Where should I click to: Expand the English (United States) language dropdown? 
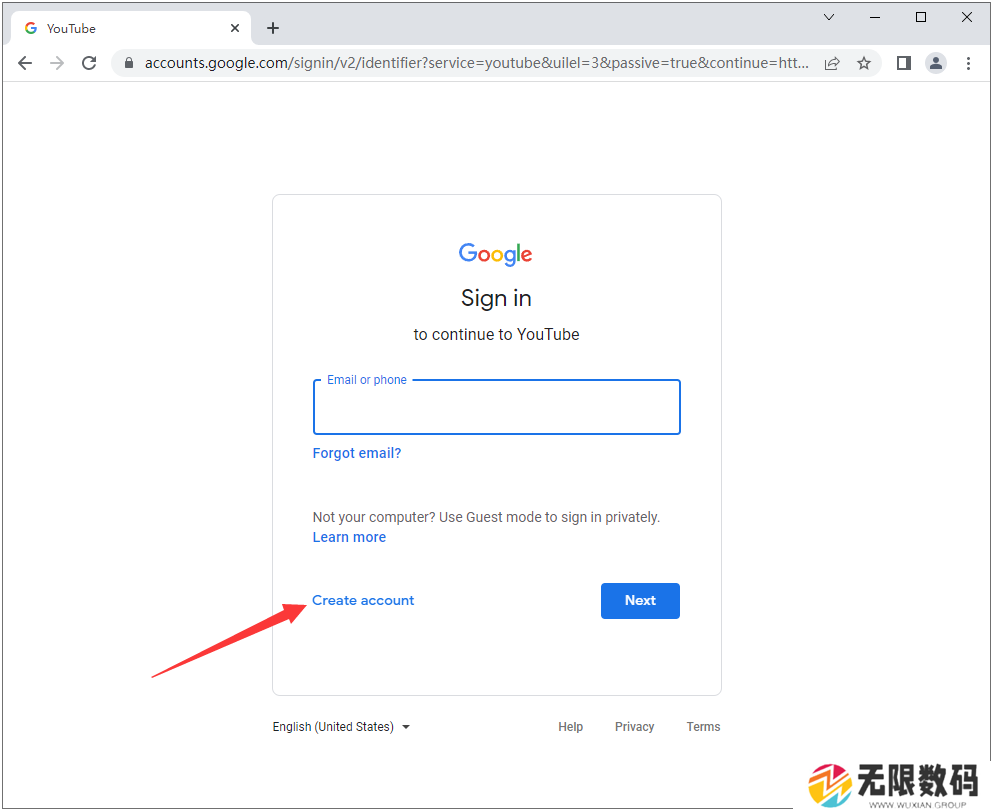341,727
